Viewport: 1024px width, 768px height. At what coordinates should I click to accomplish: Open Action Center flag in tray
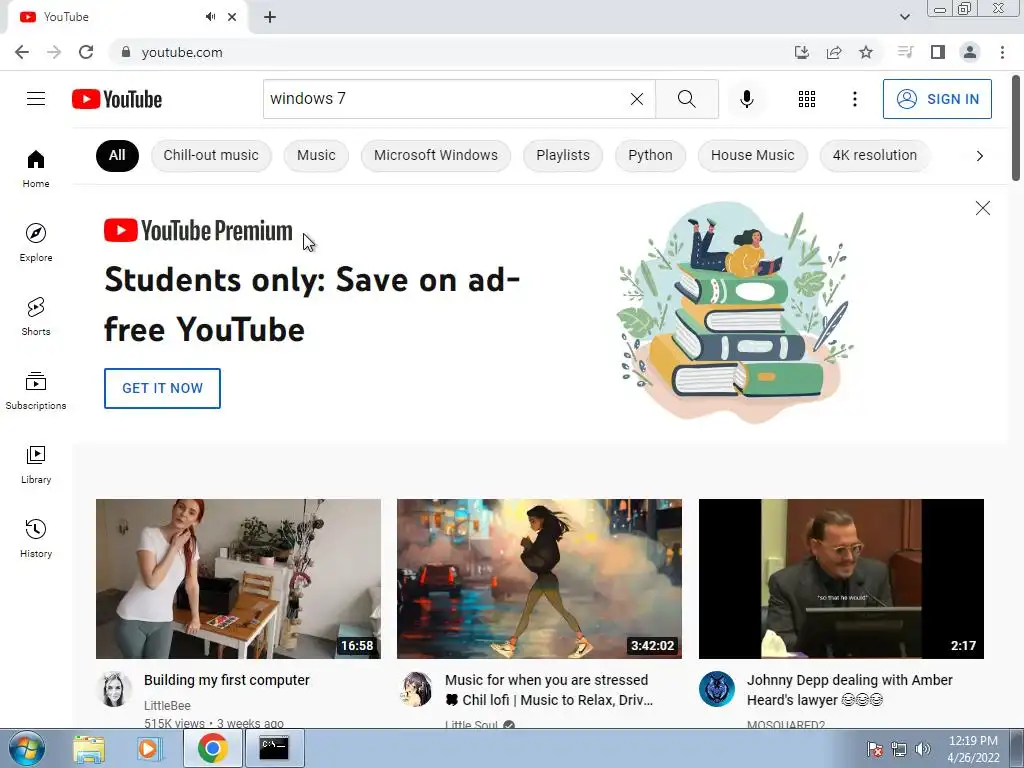click(x=875, y=748)
